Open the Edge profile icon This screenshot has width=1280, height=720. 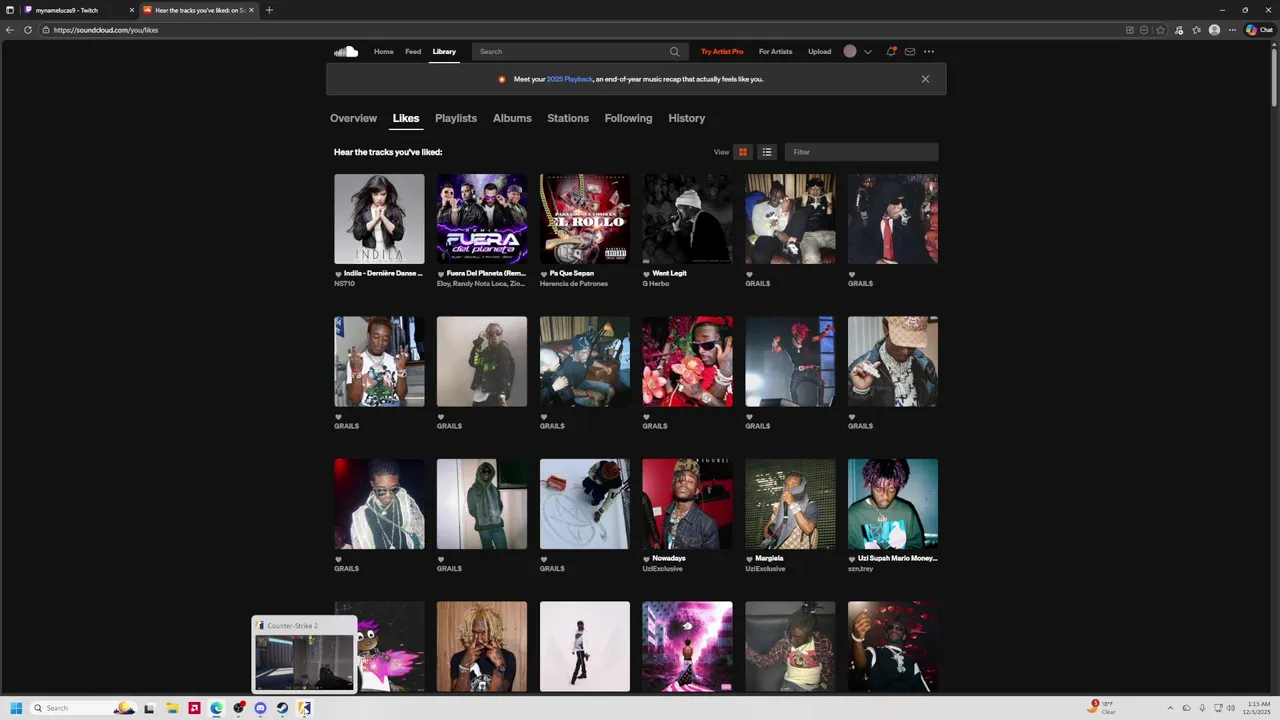1214,30
